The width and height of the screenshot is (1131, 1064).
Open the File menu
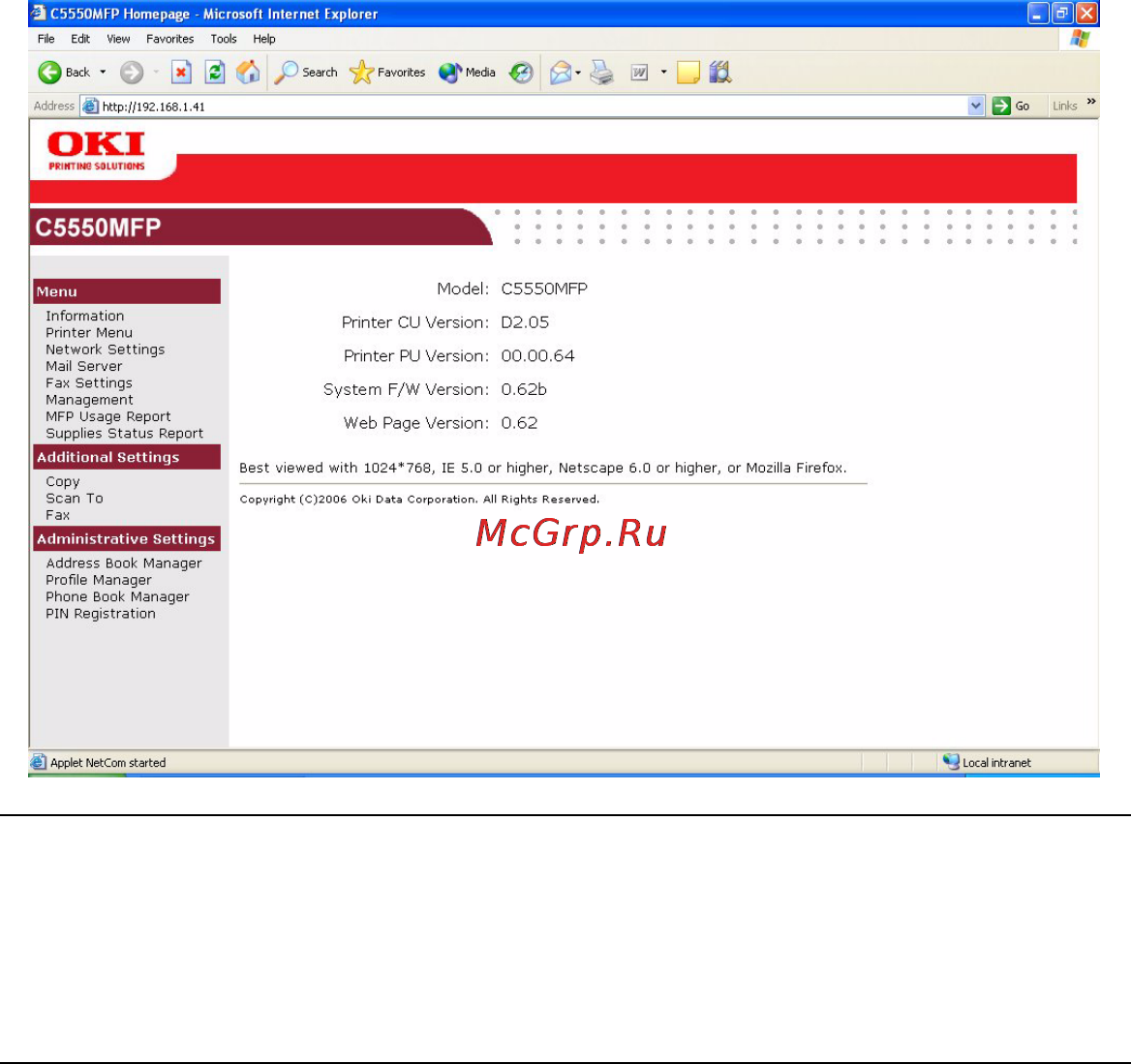click(46, 39)
